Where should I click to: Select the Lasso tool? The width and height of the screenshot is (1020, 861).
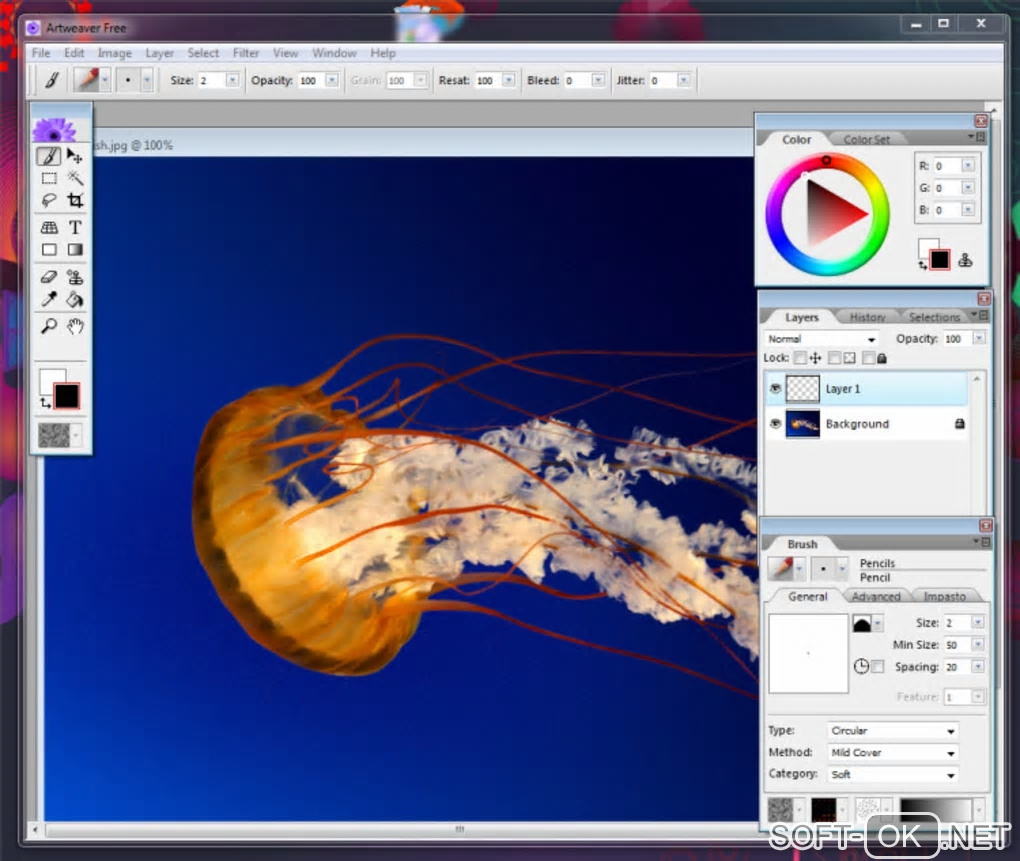(x=49, y=200)
